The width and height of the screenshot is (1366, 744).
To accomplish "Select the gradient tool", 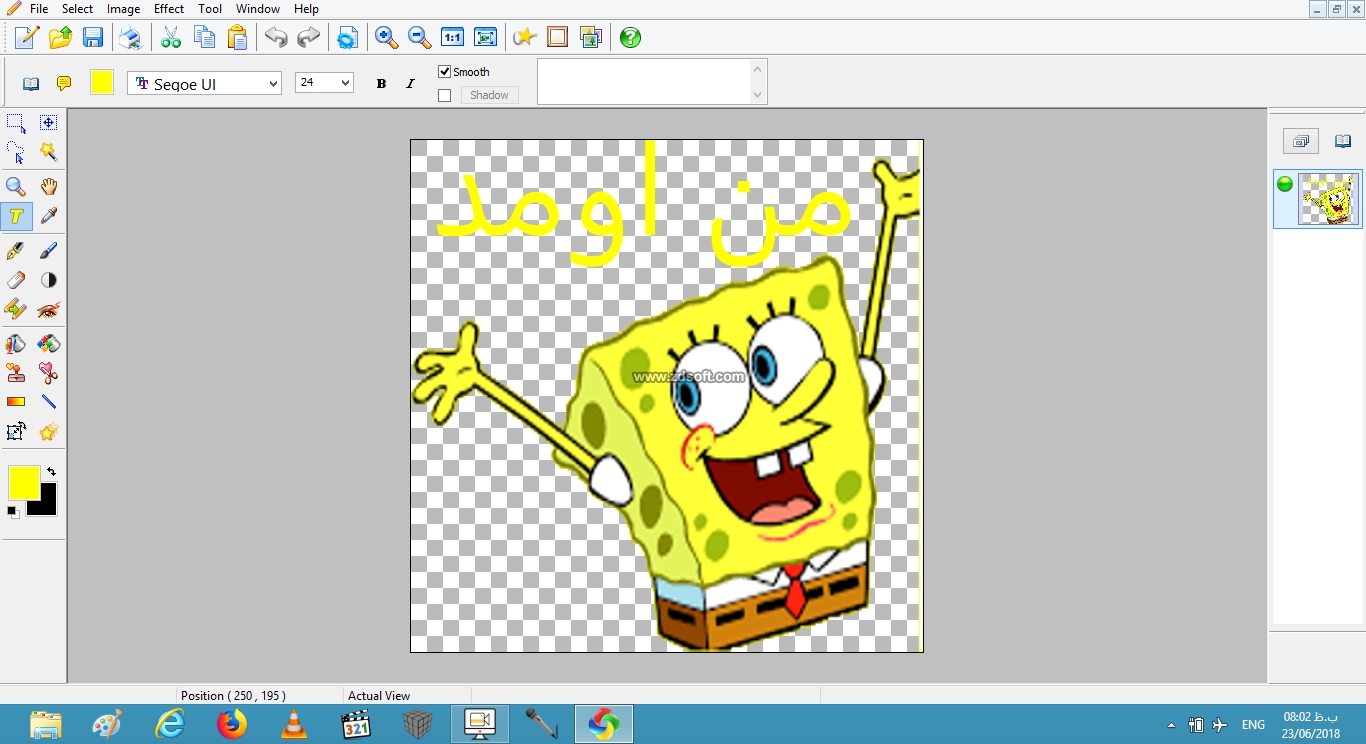I will (x=16, y=402).
